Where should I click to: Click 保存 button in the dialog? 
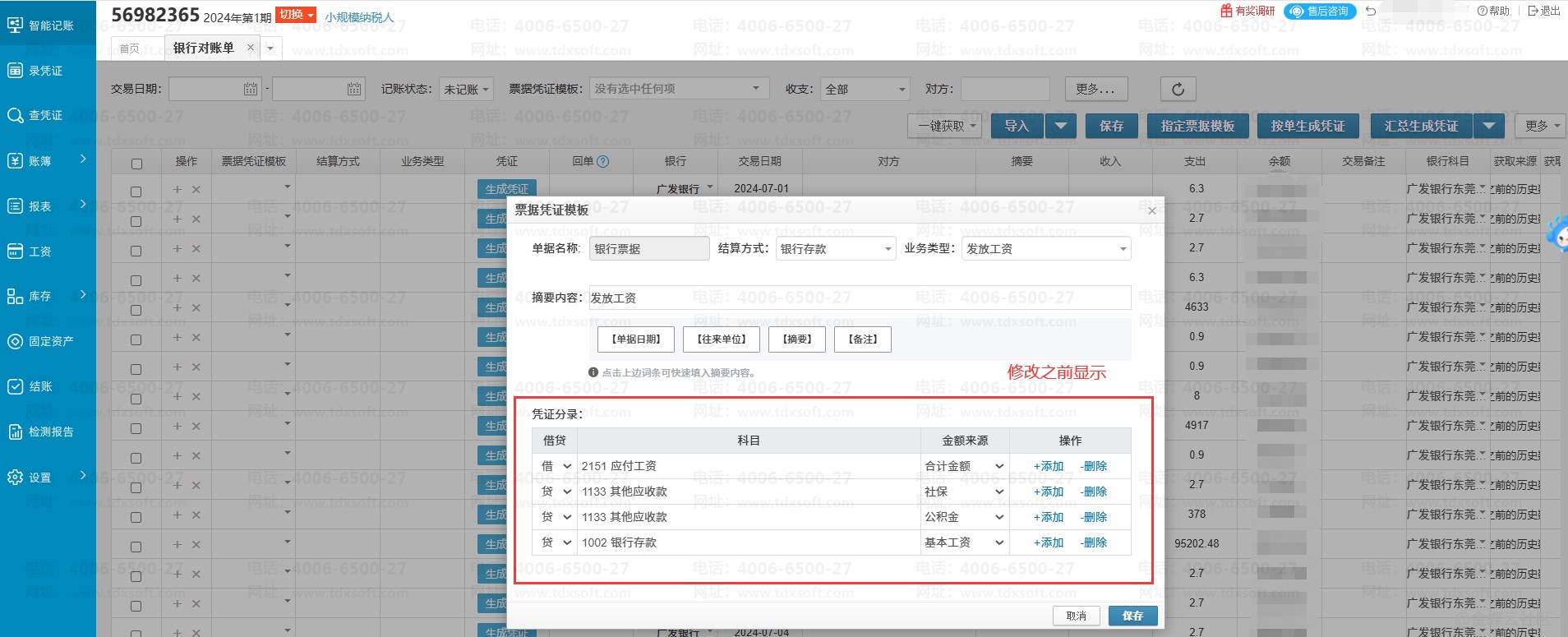1132,616
